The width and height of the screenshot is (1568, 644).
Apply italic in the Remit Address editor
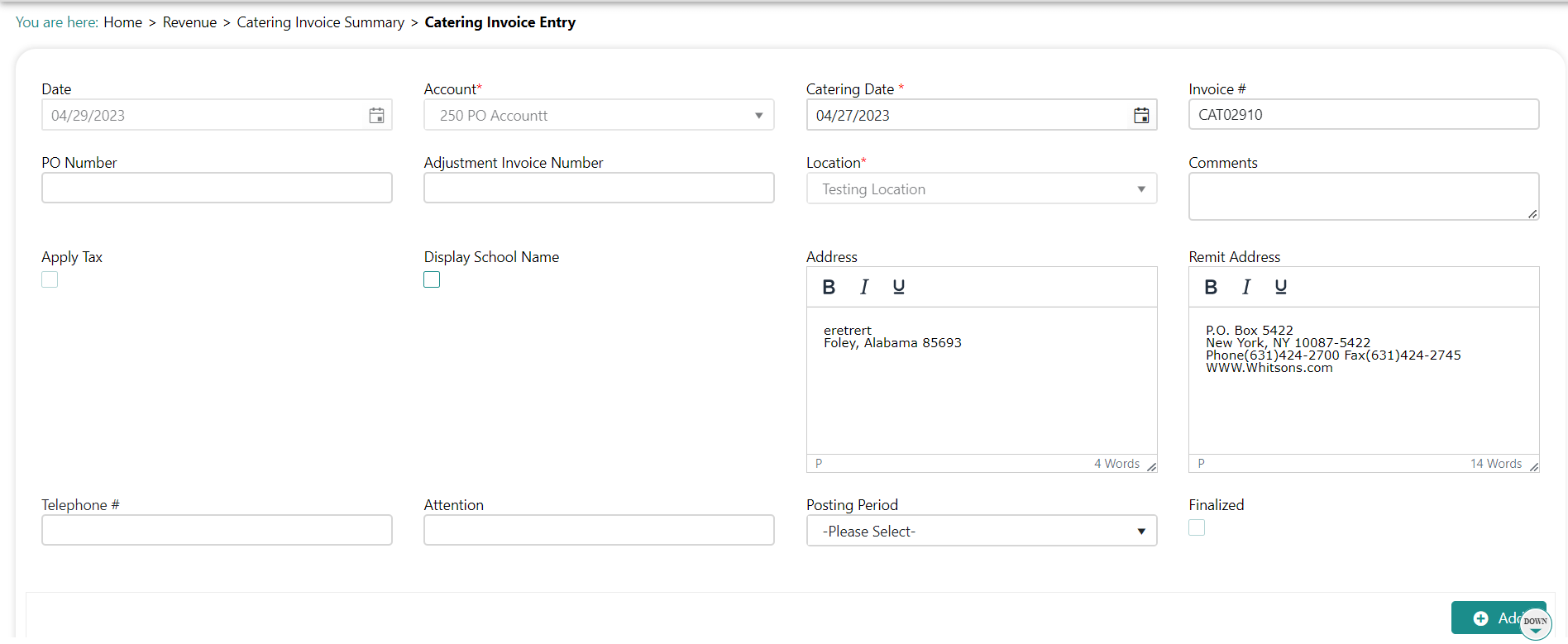pyautogui.click(x=1245, y=287)
